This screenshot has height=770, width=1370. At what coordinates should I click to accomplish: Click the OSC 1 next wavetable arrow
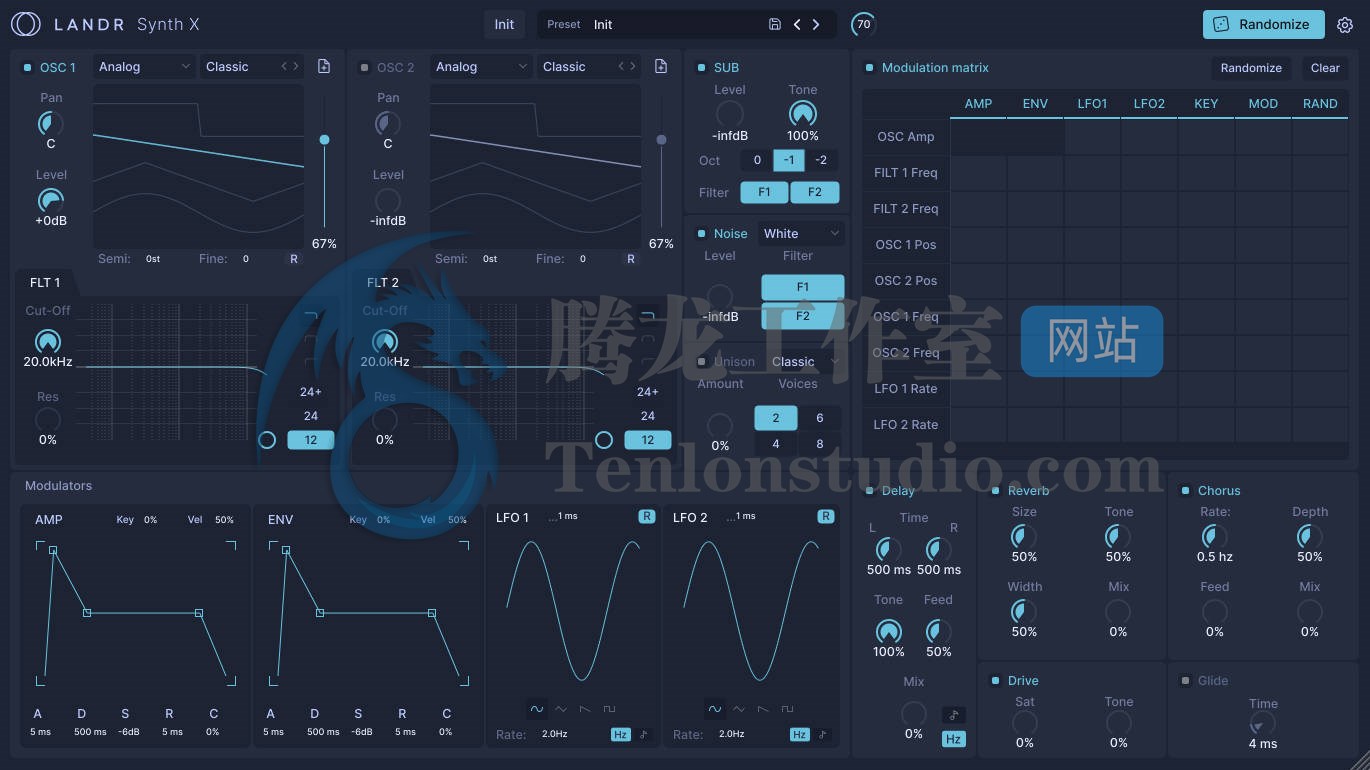pyautogui.click(x=295, y=66)
